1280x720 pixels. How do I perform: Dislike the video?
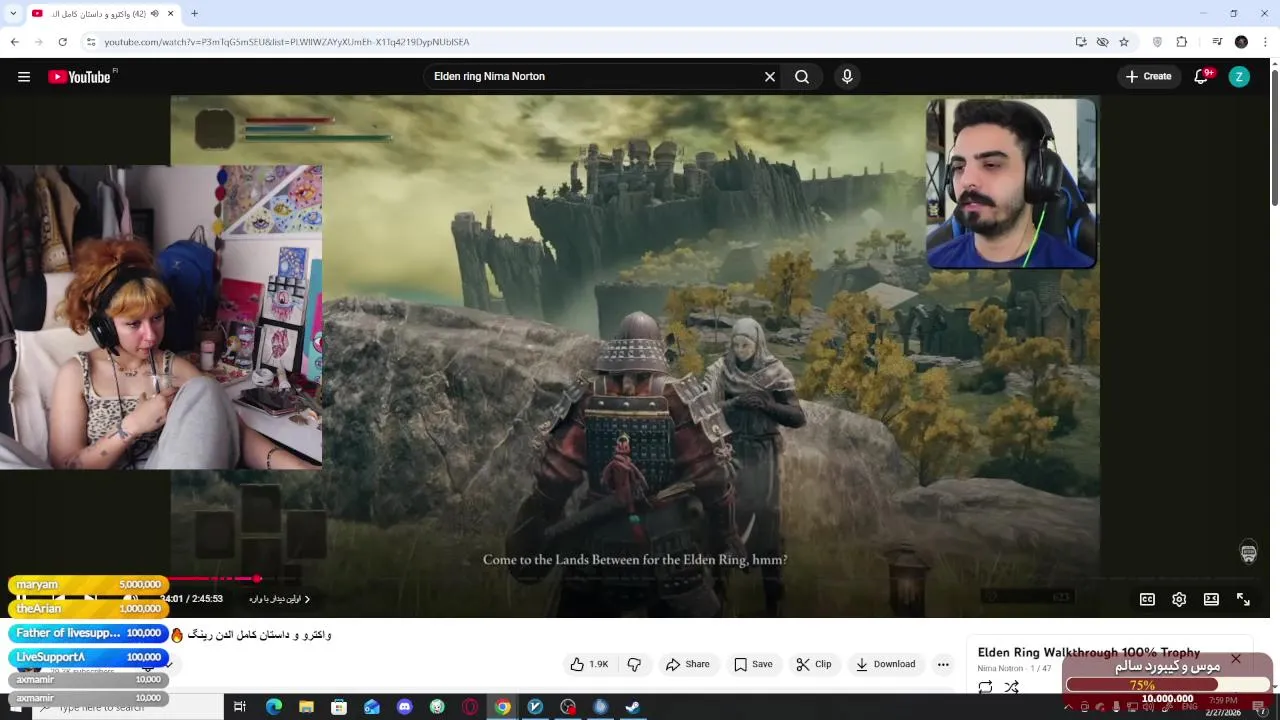634,664
